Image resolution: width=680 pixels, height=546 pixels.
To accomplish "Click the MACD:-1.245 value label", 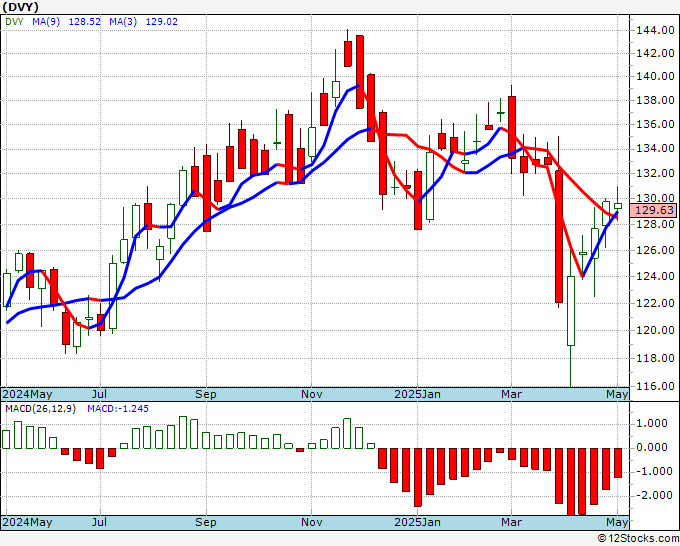I will (118, 409).
